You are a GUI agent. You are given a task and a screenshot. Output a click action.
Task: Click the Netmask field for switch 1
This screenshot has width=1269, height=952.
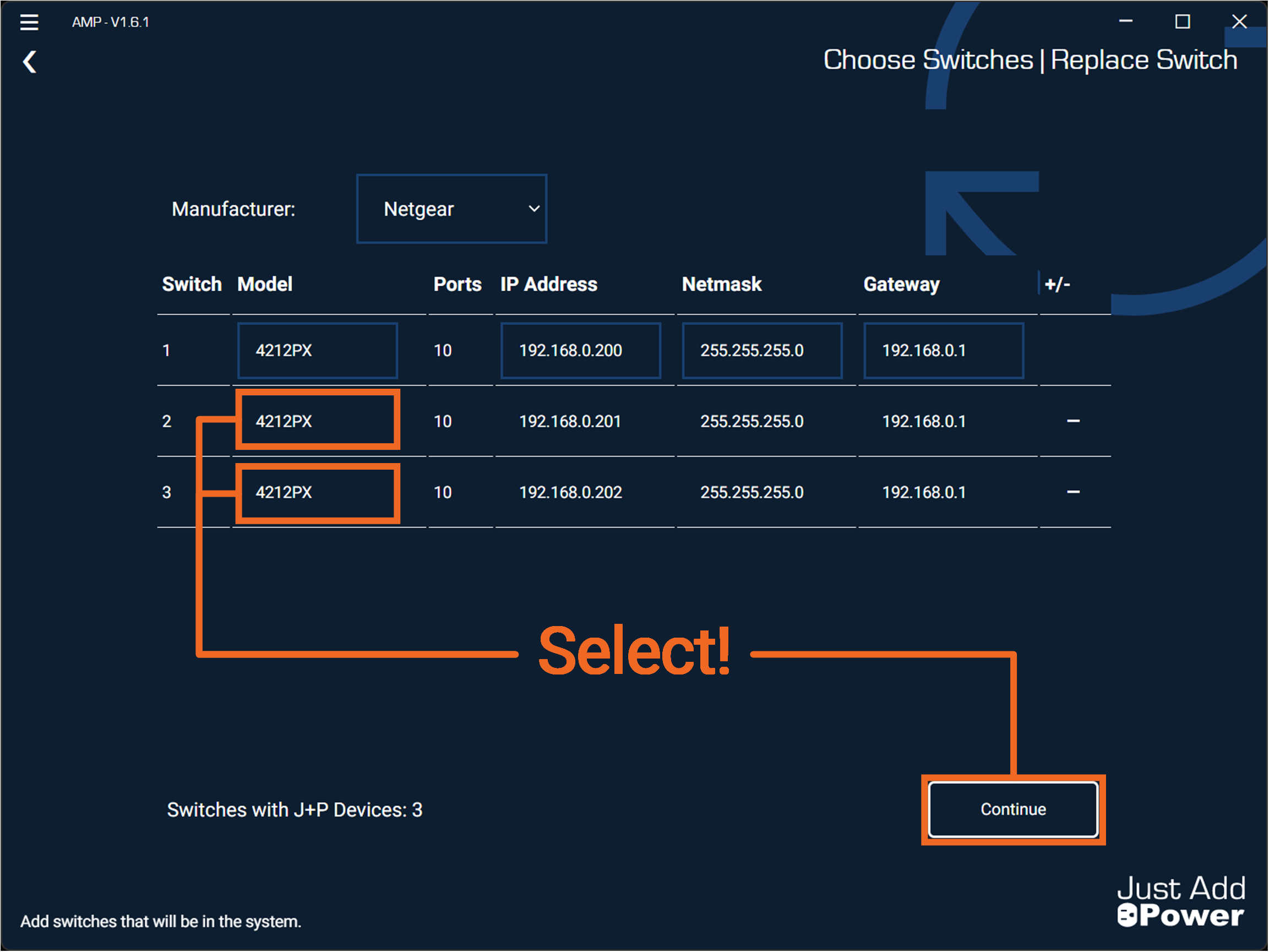[762, 351]
